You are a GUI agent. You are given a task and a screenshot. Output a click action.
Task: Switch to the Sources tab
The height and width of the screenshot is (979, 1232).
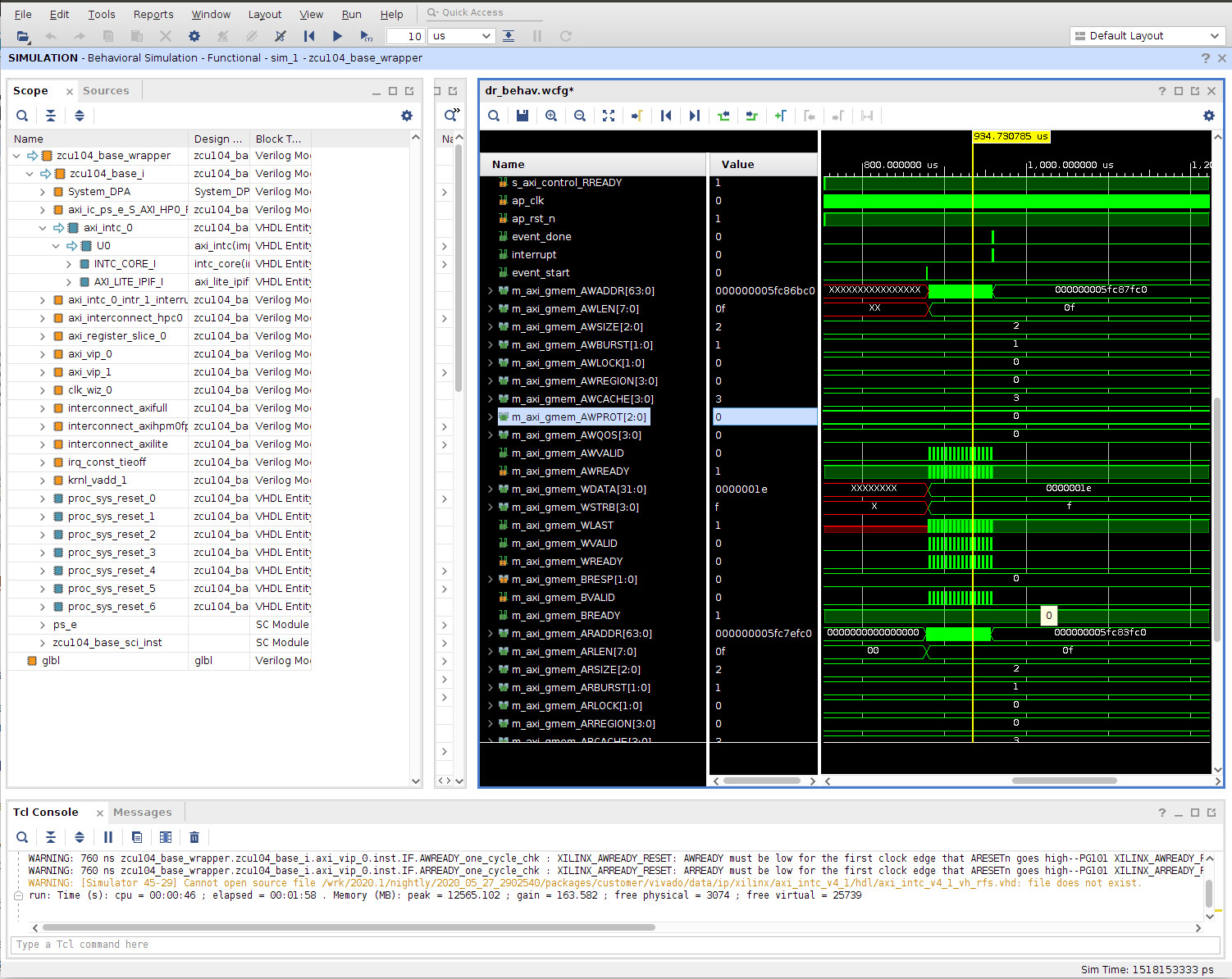pyautogui.click(x=107, y=90)
